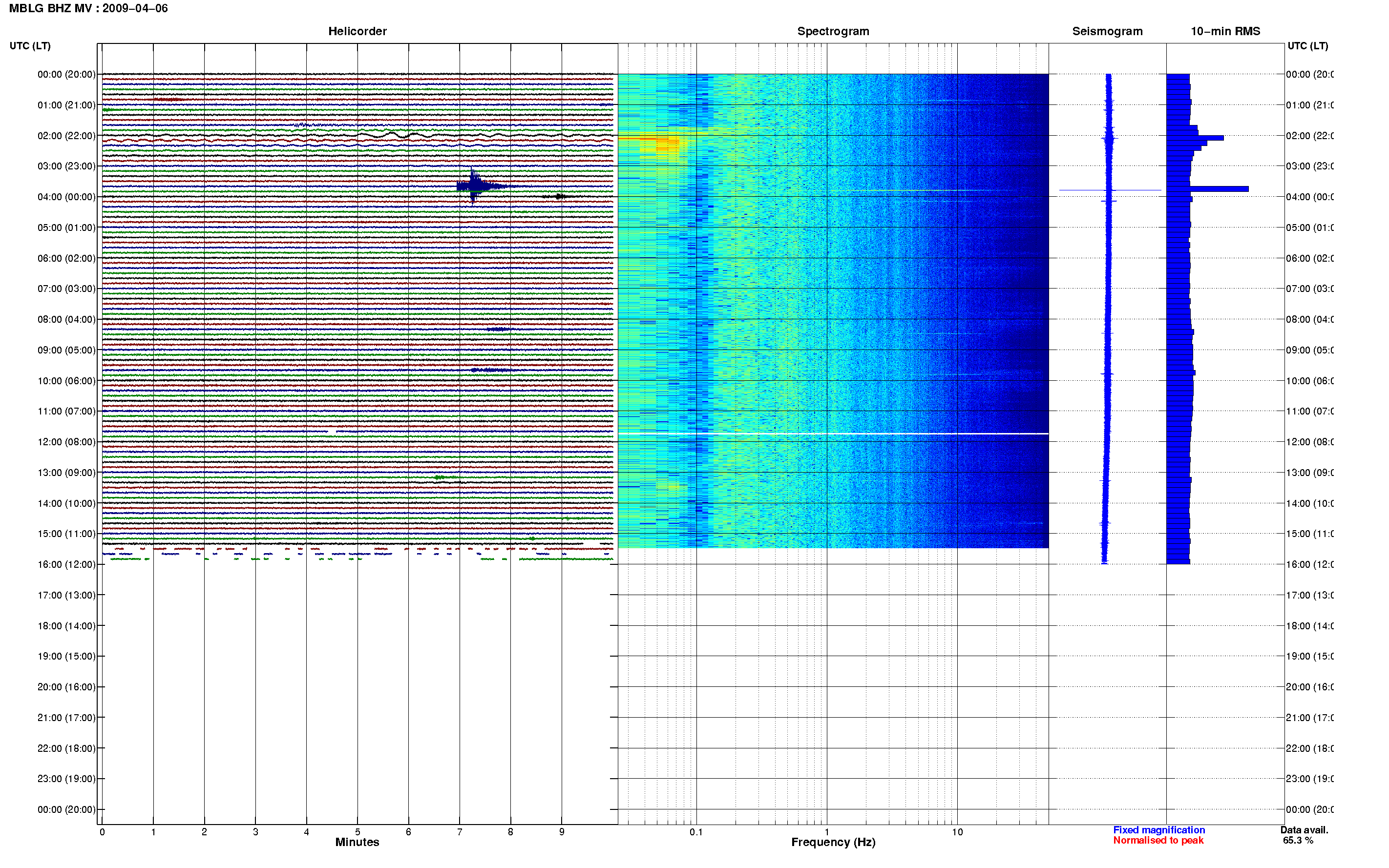Click the 'UTC (LT)' label beside the 10-min RMS panel
The height and width of the screenshot is (868, 1389).
tap(1307, 45)
